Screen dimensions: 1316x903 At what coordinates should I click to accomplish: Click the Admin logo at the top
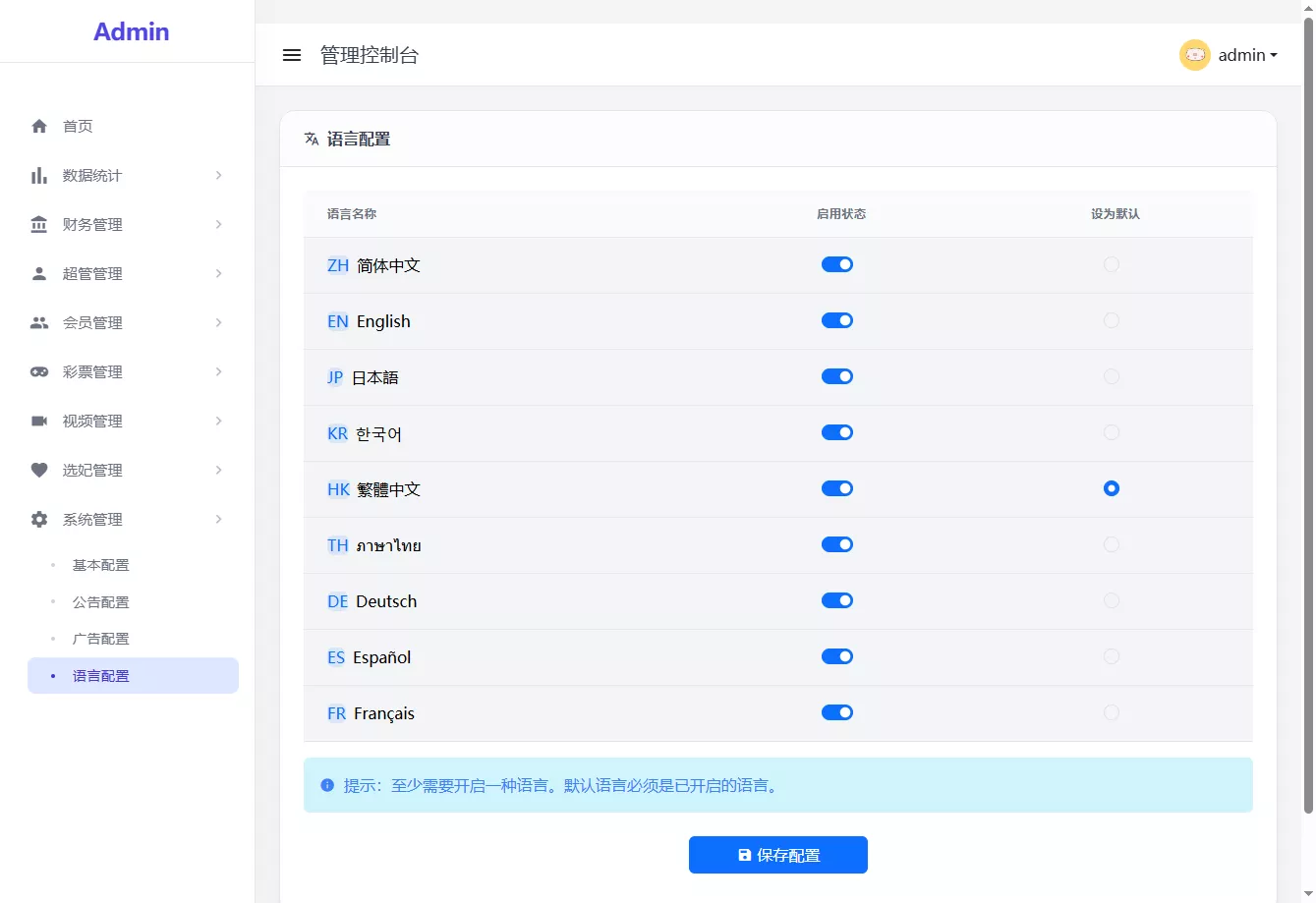(131, 30)
